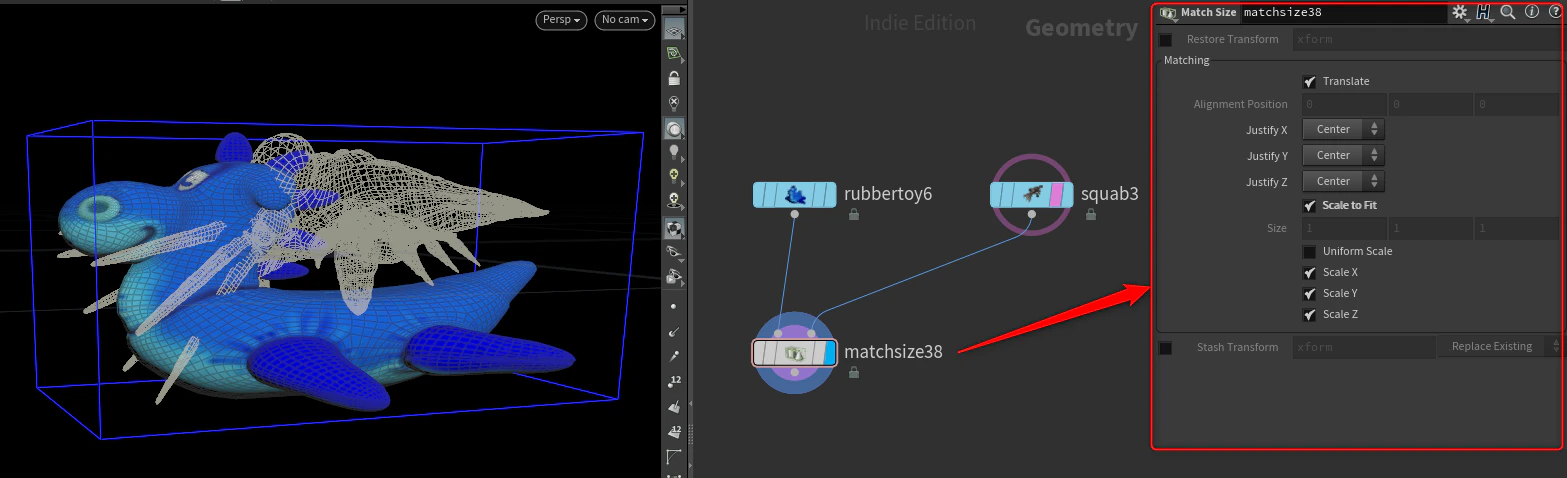Open the Persp viewport dropdown
Image resolution: width=1567 pixels, height=478 pixels.
coord(561,20)
